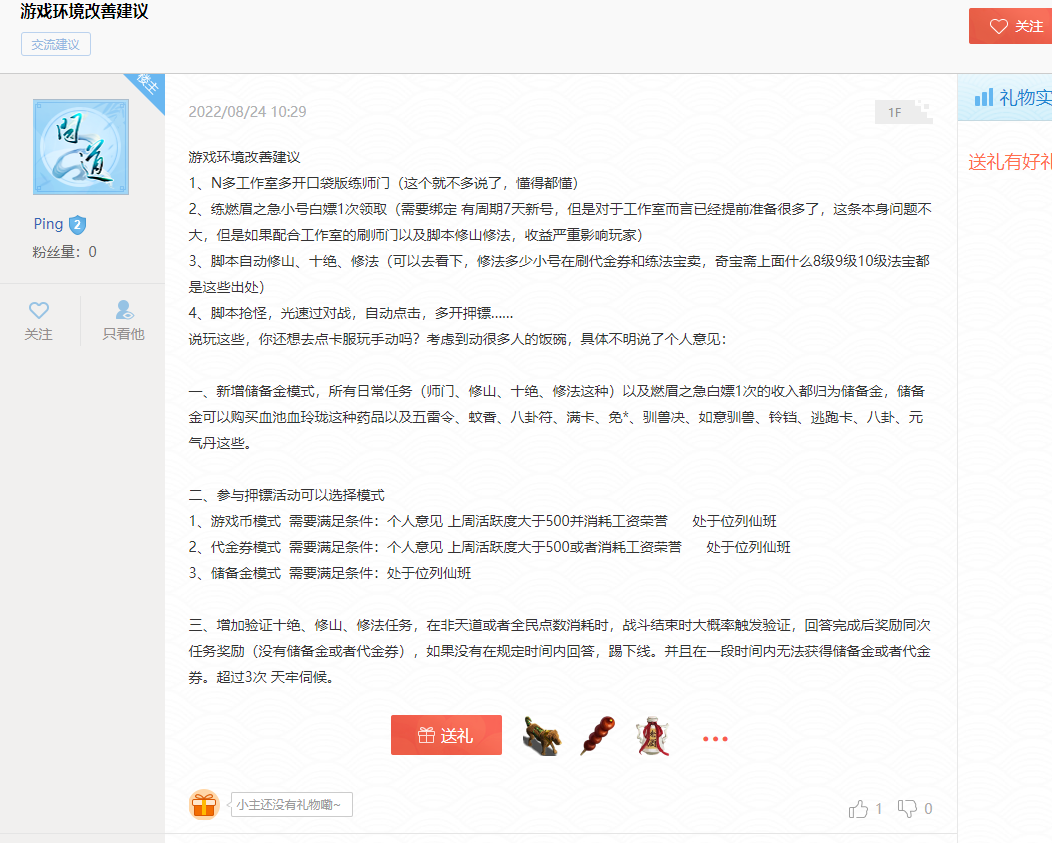Click the orange gift box icon

point(204,805)
